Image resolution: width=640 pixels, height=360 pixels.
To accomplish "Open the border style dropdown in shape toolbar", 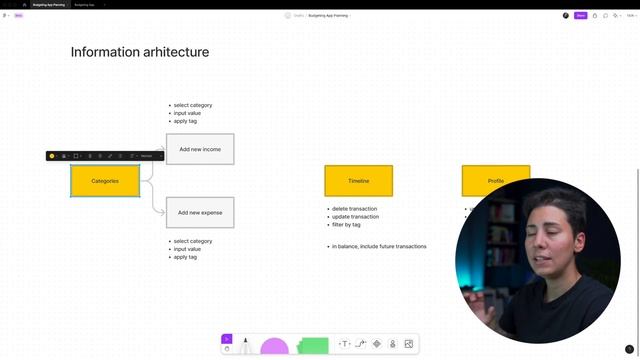I will tap(77, 156).
